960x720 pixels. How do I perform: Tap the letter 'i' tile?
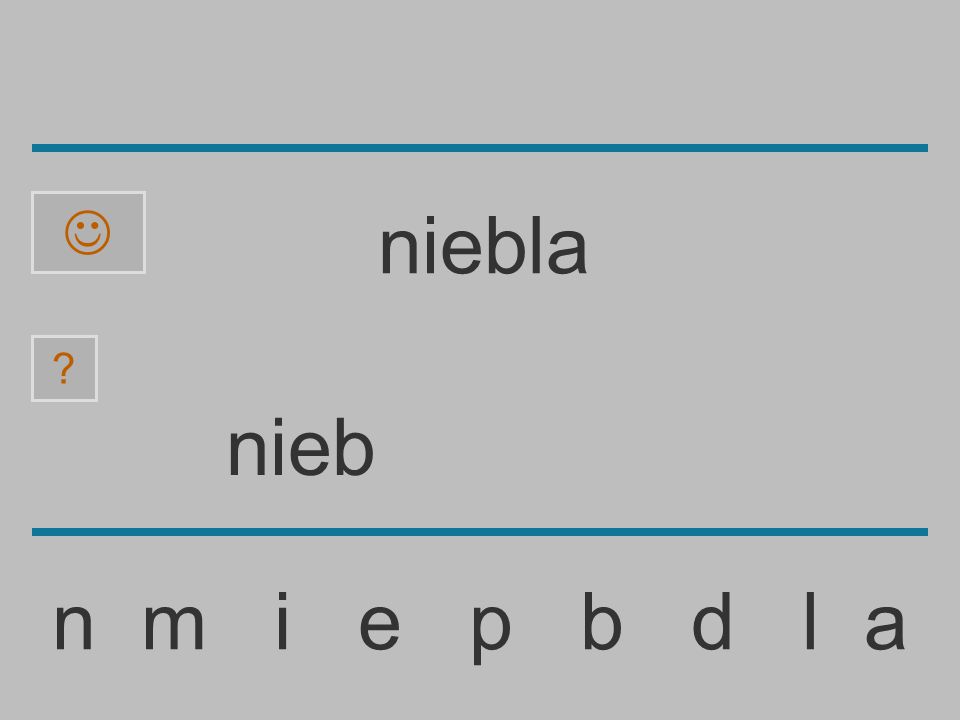(282, 621)
